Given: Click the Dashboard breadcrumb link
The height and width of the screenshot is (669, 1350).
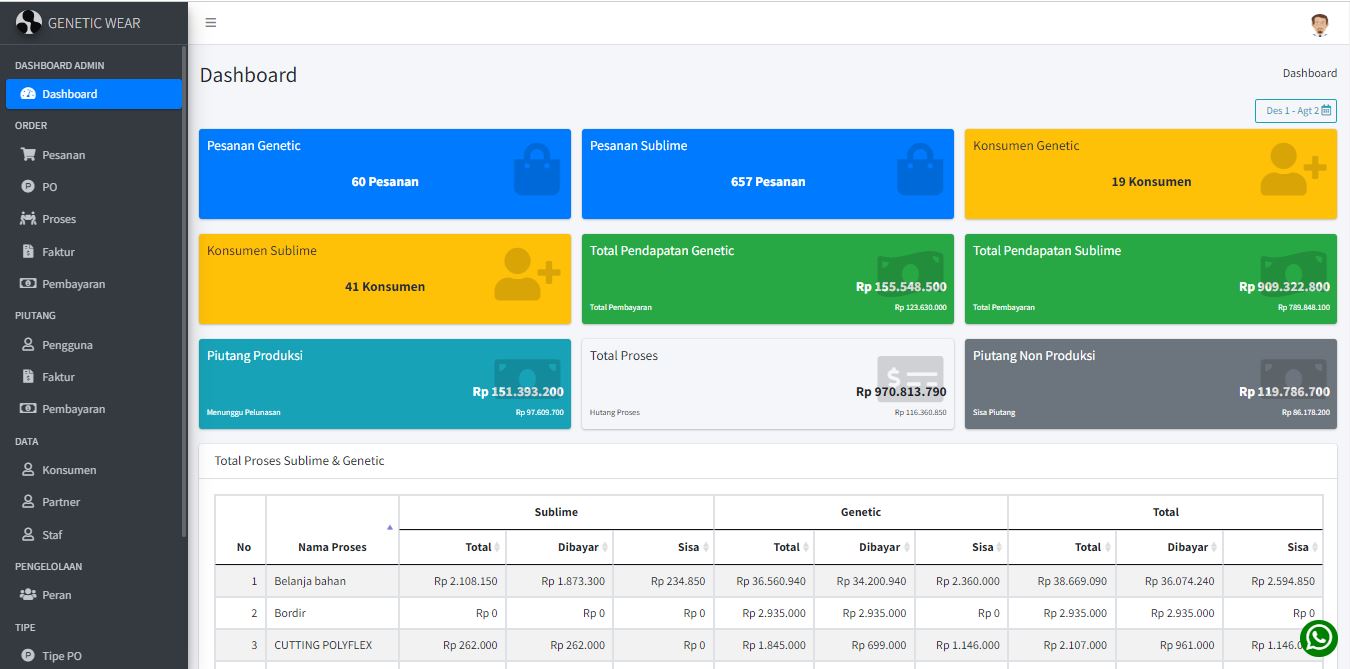Looking at the screenshot, I should 1309,73.
